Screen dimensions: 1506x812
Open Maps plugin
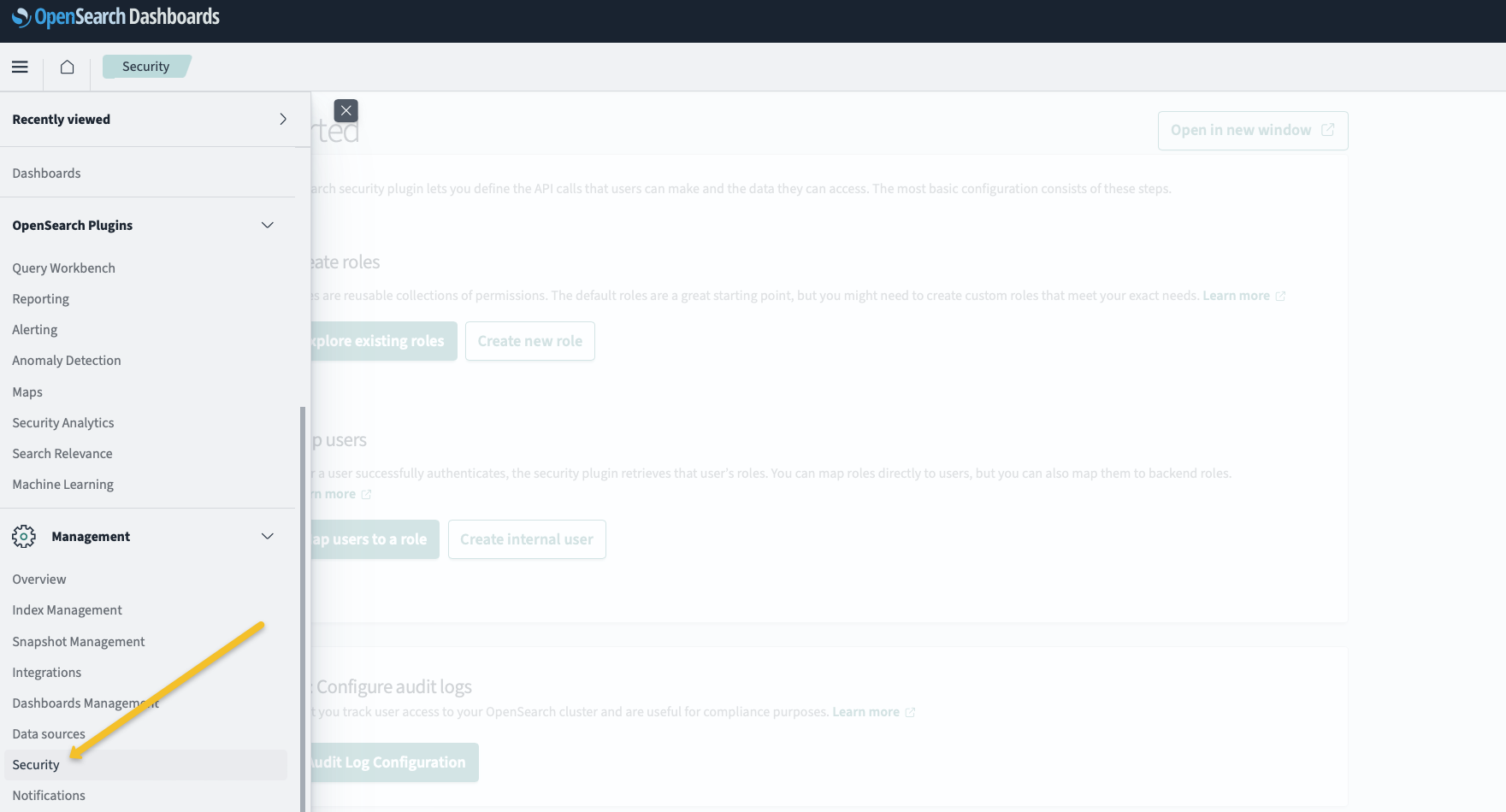click(27, 391)
